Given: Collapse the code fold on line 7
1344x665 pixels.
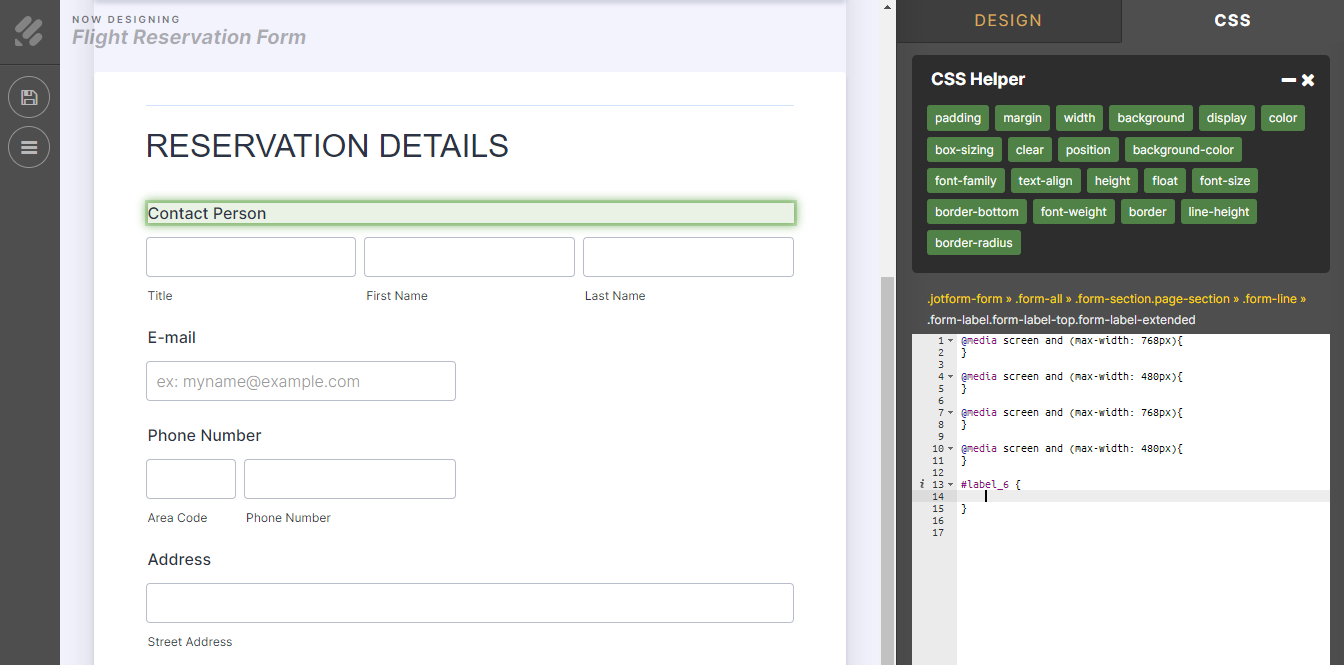Looking at the screenshot, I should coord(951,413).
